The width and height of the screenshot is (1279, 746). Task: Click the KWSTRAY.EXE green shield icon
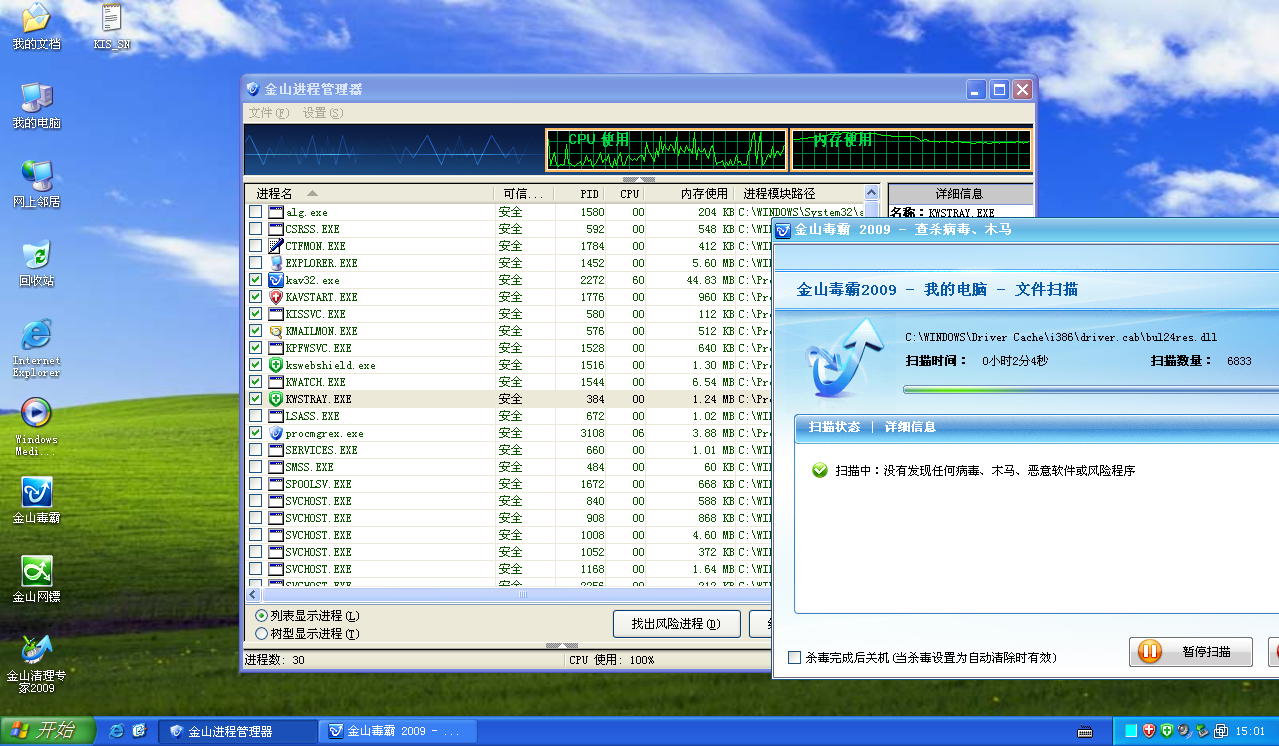tap(276, 399)
